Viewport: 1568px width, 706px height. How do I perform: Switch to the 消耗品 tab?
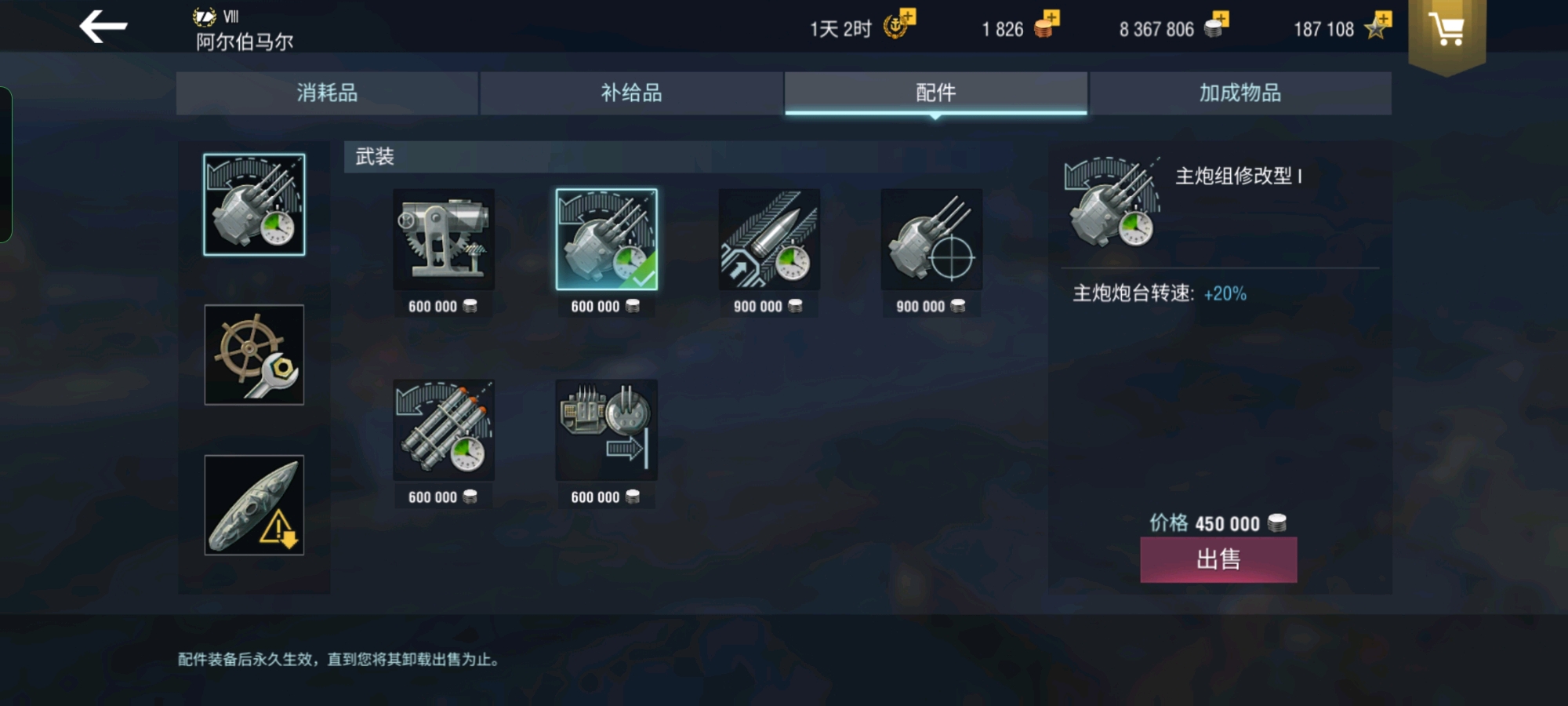click(x=327, y=93)
